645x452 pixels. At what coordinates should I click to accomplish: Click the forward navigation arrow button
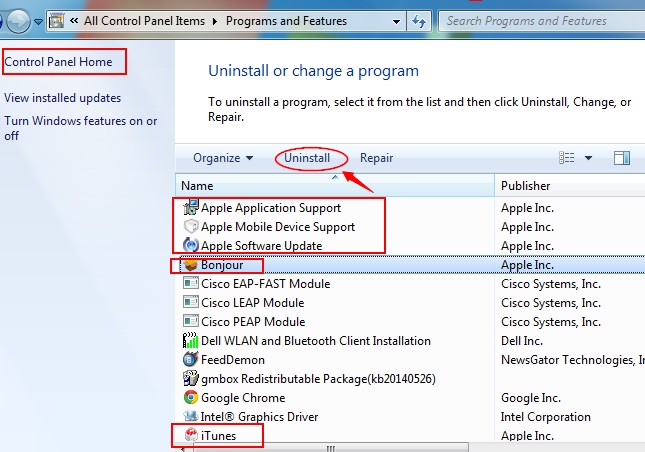[18, 21]
